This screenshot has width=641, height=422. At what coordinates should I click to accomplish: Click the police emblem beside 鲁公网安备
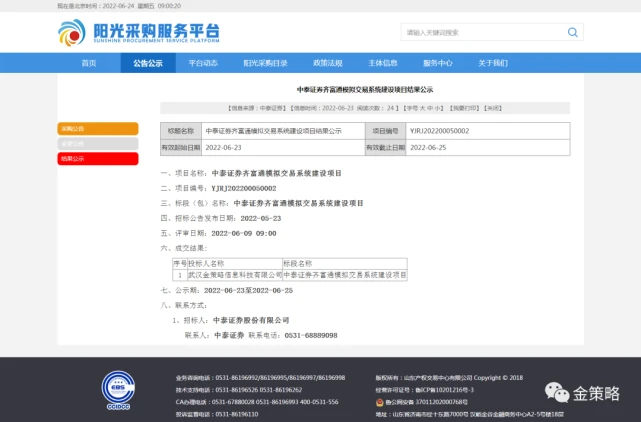(379, 402)
